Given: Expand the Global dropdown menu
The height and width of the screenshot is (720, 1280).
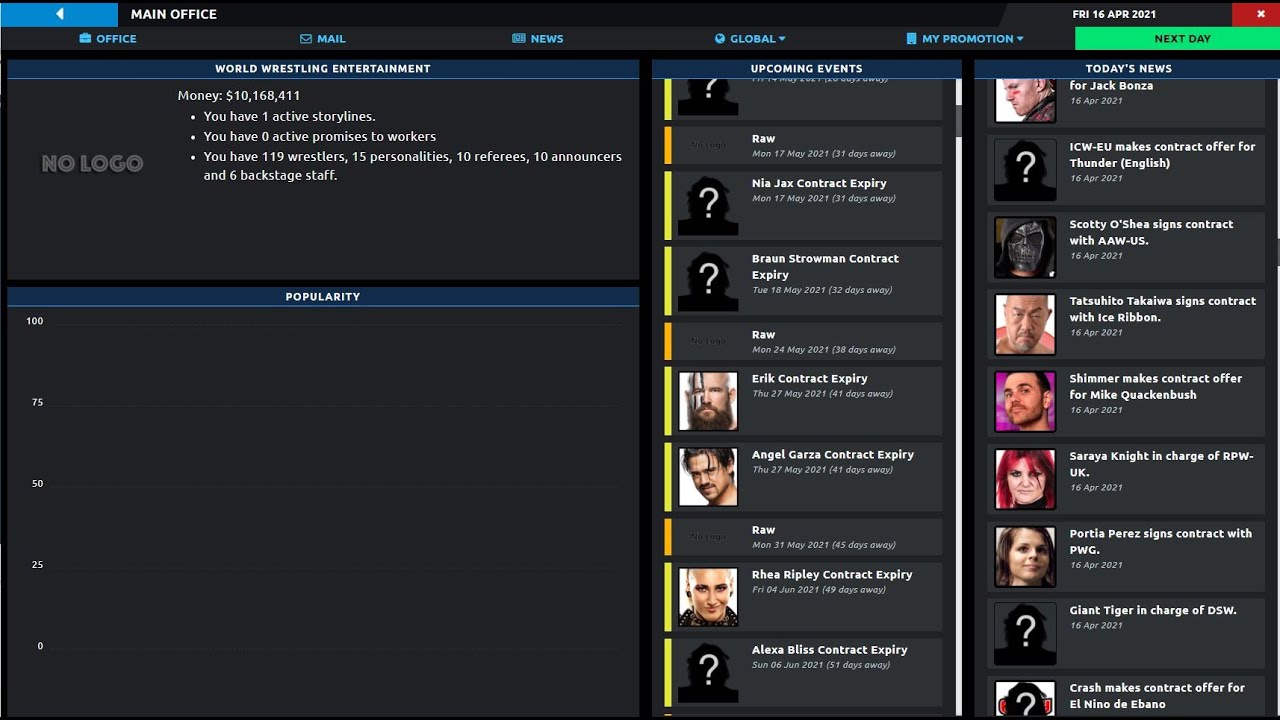Looking at the screenshot, I should (750, 39).
